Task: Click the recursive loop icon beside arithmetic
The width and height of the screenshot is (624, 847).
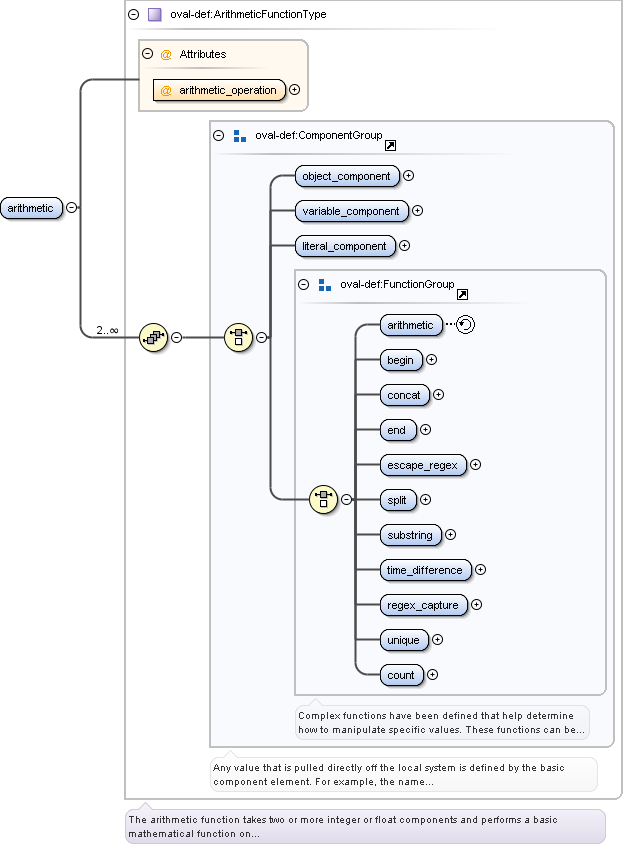Action: tap(465, 325)
